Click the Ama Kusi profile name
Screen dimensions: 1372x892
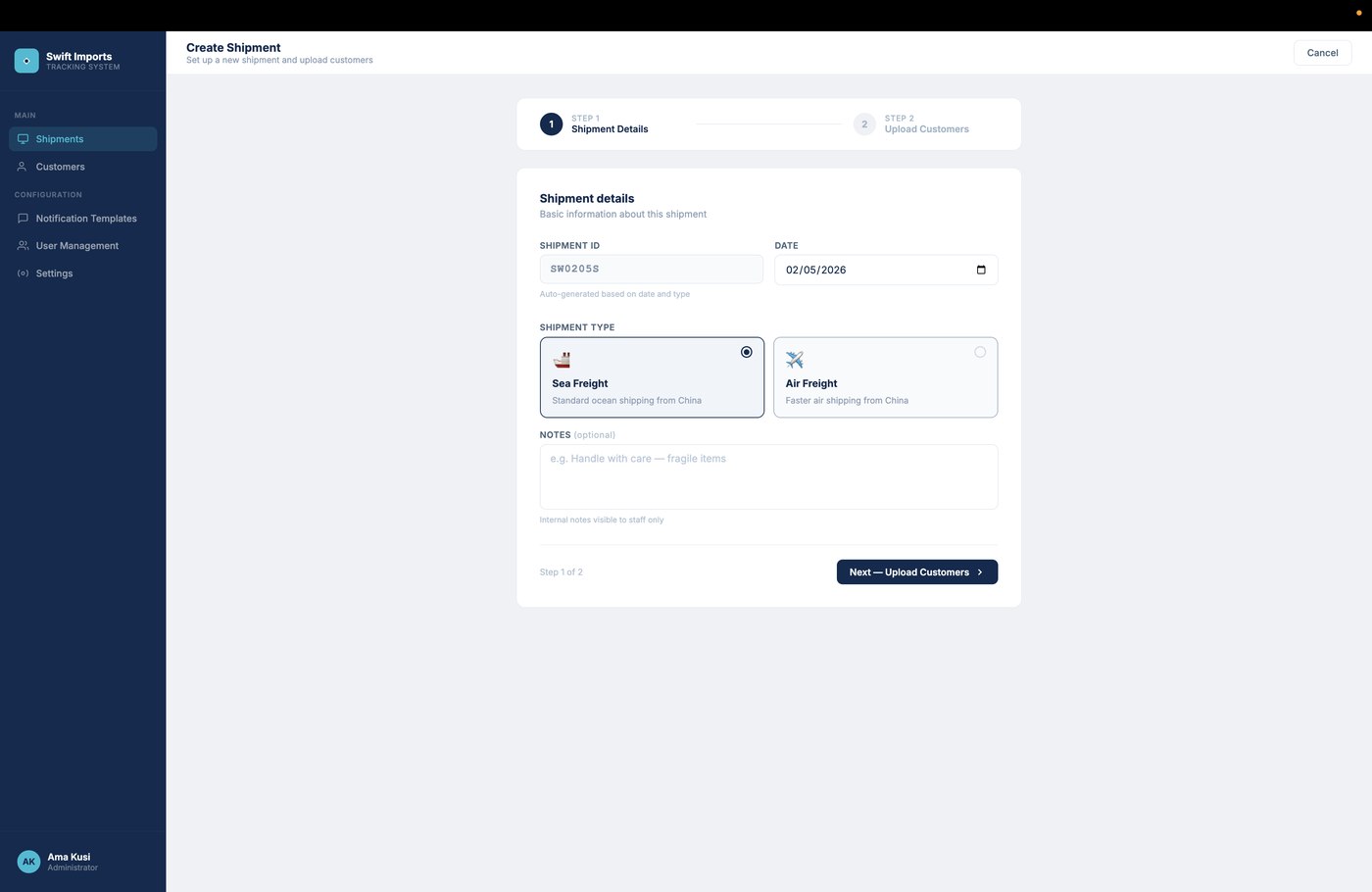[x=69, y=857]
